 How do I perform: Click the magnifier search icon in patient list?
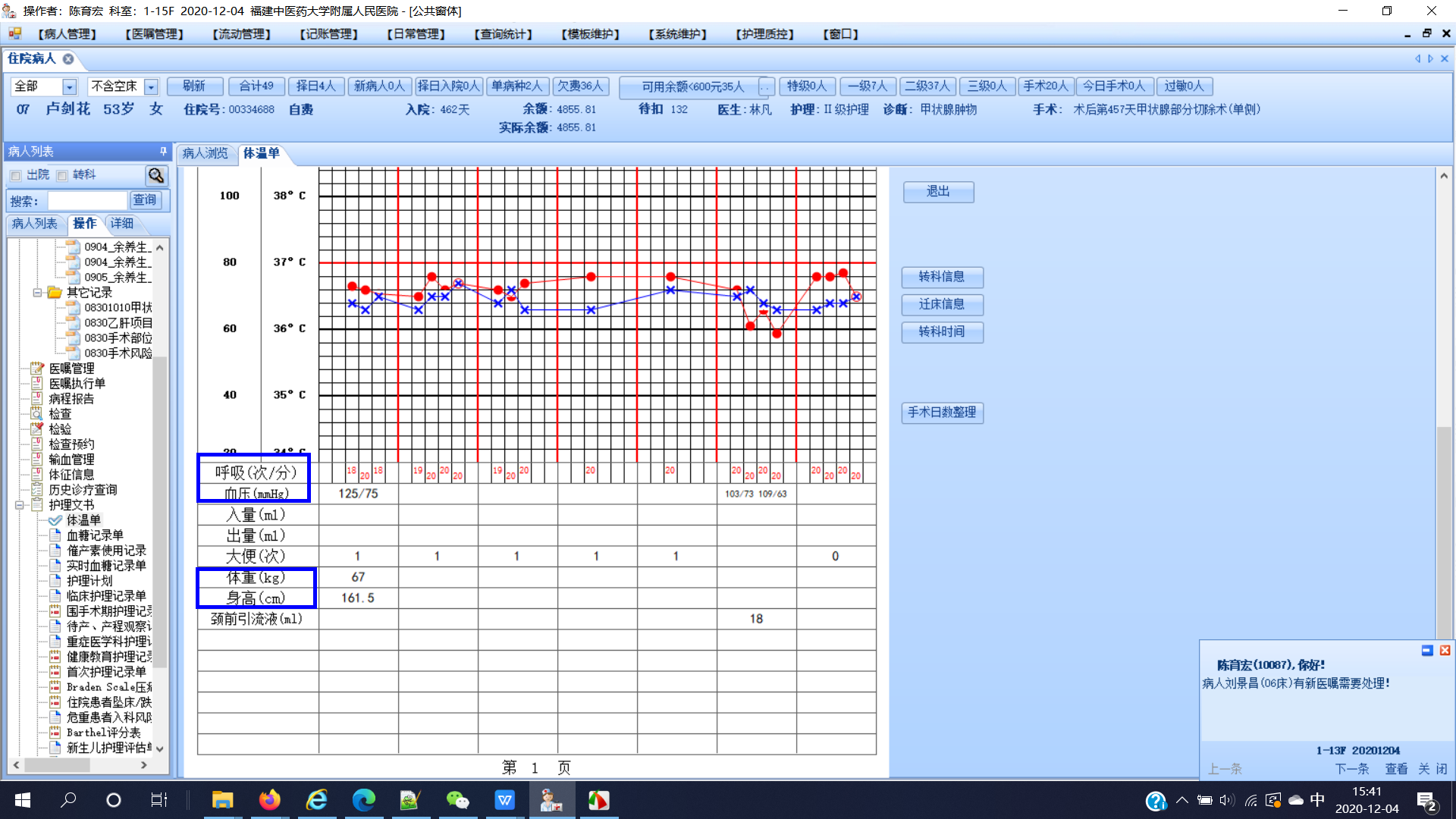pyautogui.click(x=156, y=176)
